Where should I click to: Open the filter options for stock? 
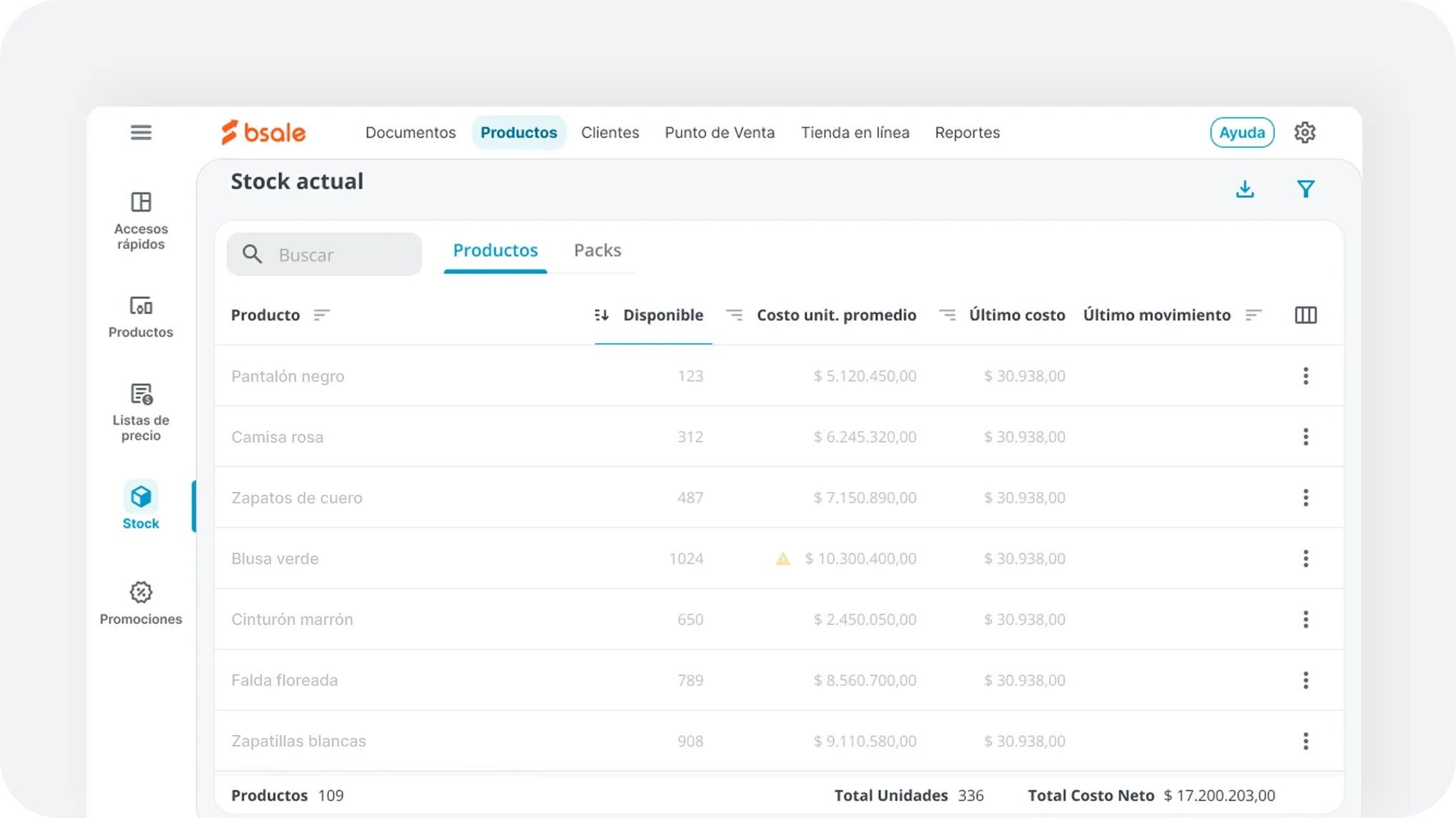[1306, 189]
